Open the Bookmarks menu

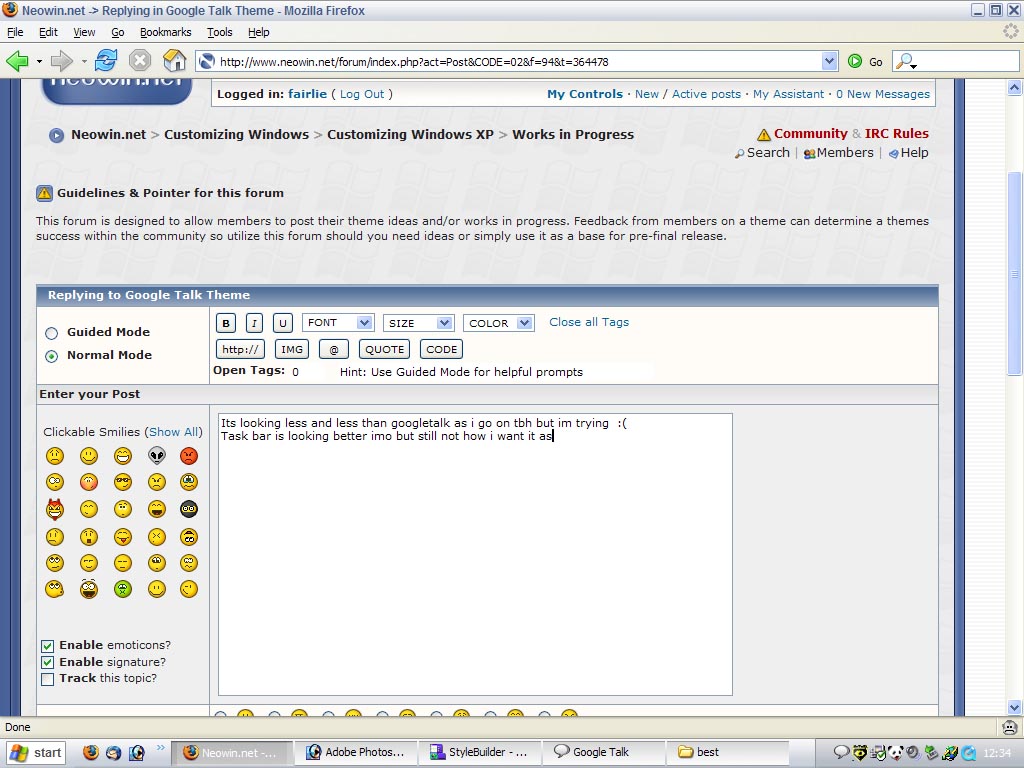coord(164,32)
